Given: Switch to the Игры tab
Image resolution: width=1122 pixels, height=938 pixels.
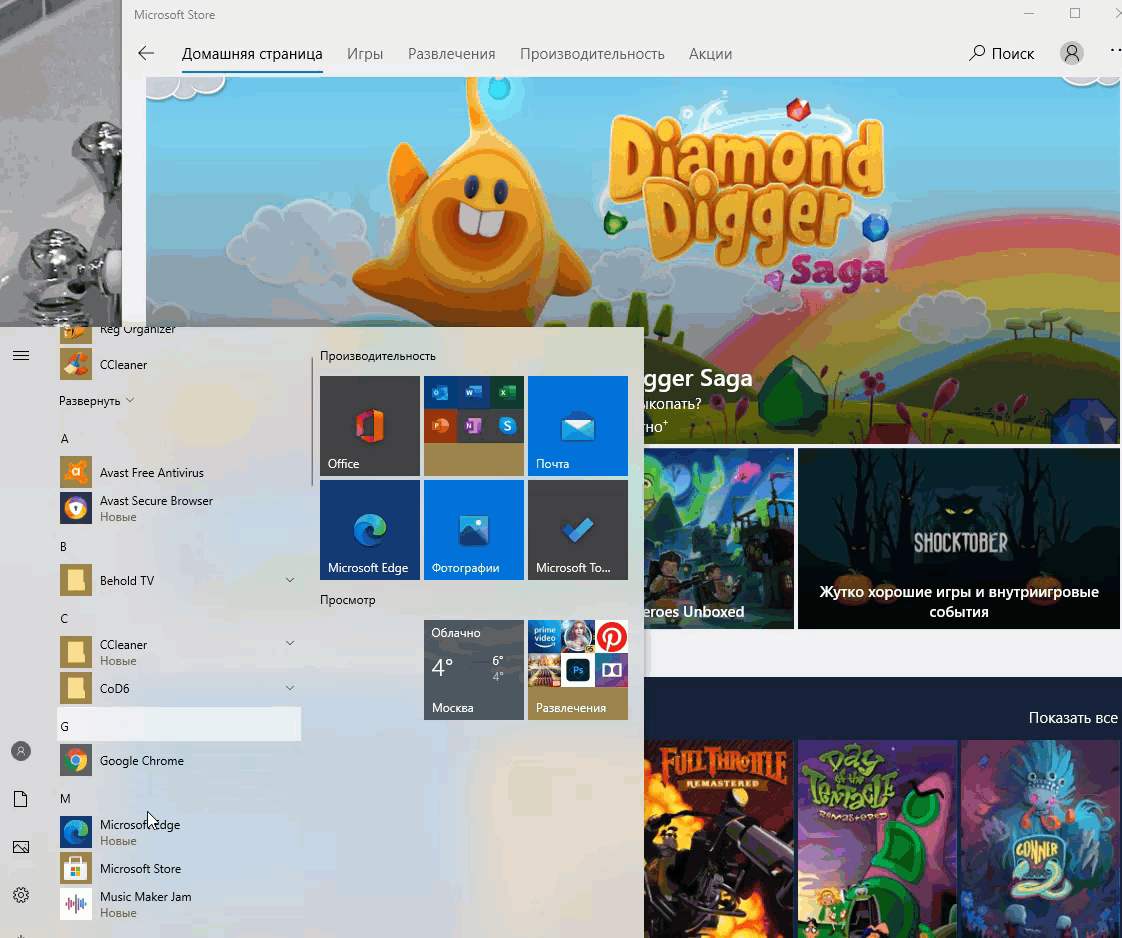Looking at the screenshot, I should [x=365, y=54].
